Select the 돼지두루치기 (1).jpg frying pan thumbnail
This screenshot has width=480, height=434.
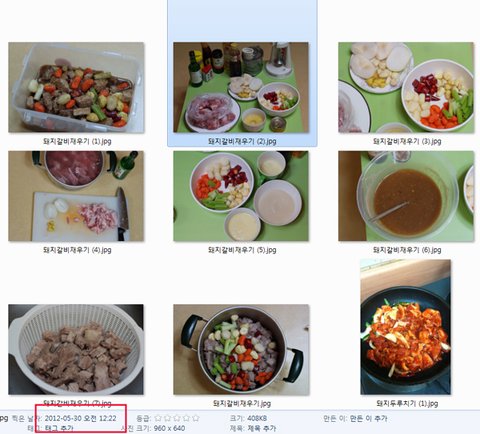(406, 327)
